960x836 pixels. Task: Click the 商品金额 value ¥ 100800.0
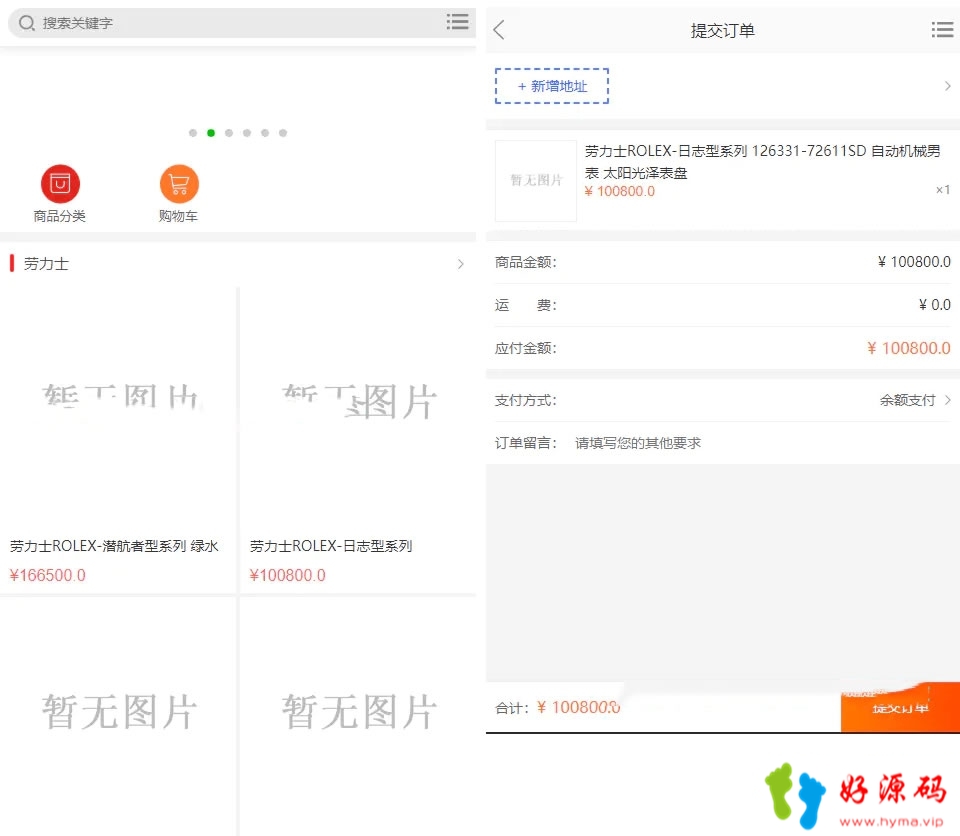914,262
